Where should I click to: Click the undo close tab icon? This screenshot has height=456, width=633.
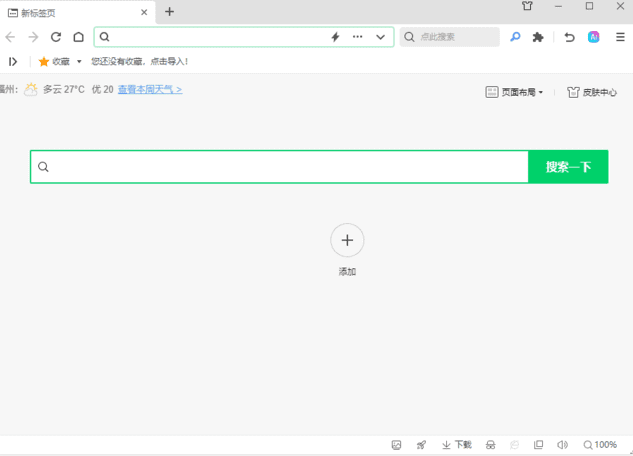tap(569, 37)
